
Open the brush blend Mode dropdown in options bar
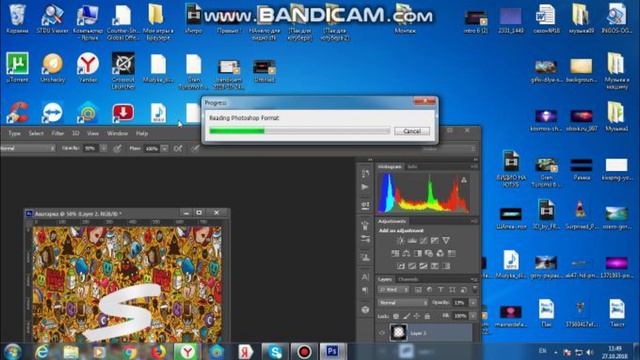pyautogui.click(x=27, y=149)
